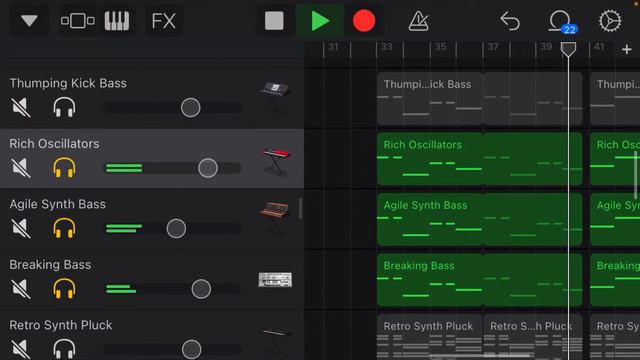The image size is (640, 360).
Task: Switch to Tracks view icon
Action: coord(78,20)
